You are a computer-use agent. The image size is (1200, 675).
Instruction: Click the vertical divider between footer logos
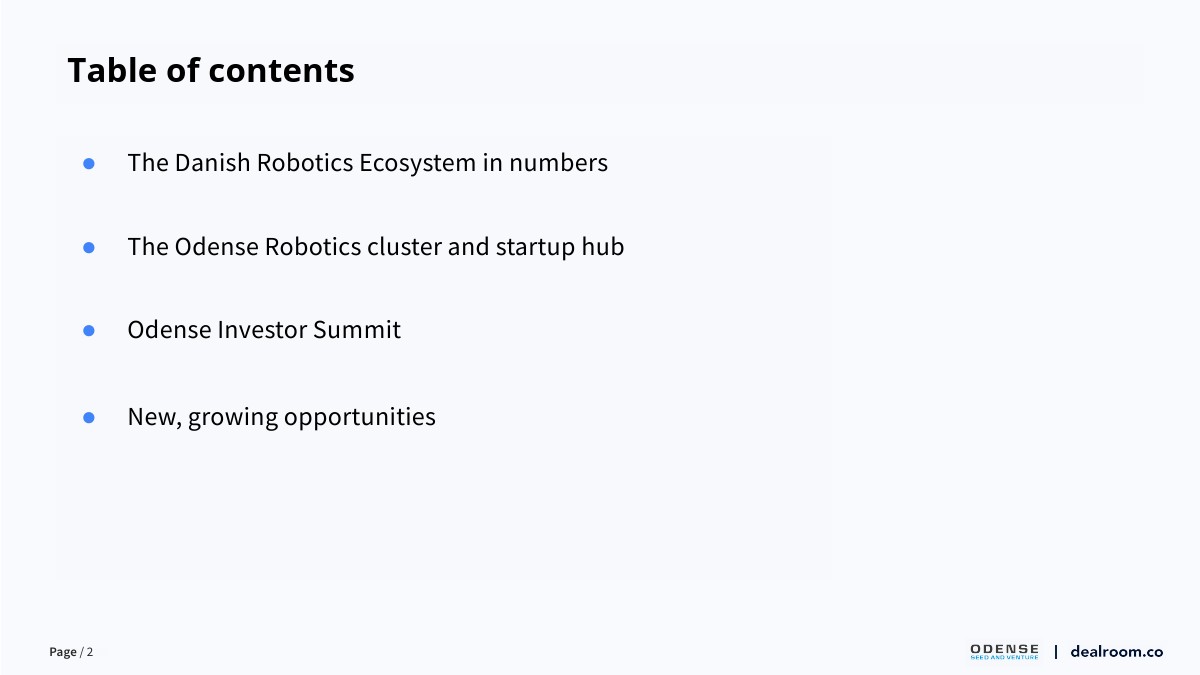(x=1055, y=652)
